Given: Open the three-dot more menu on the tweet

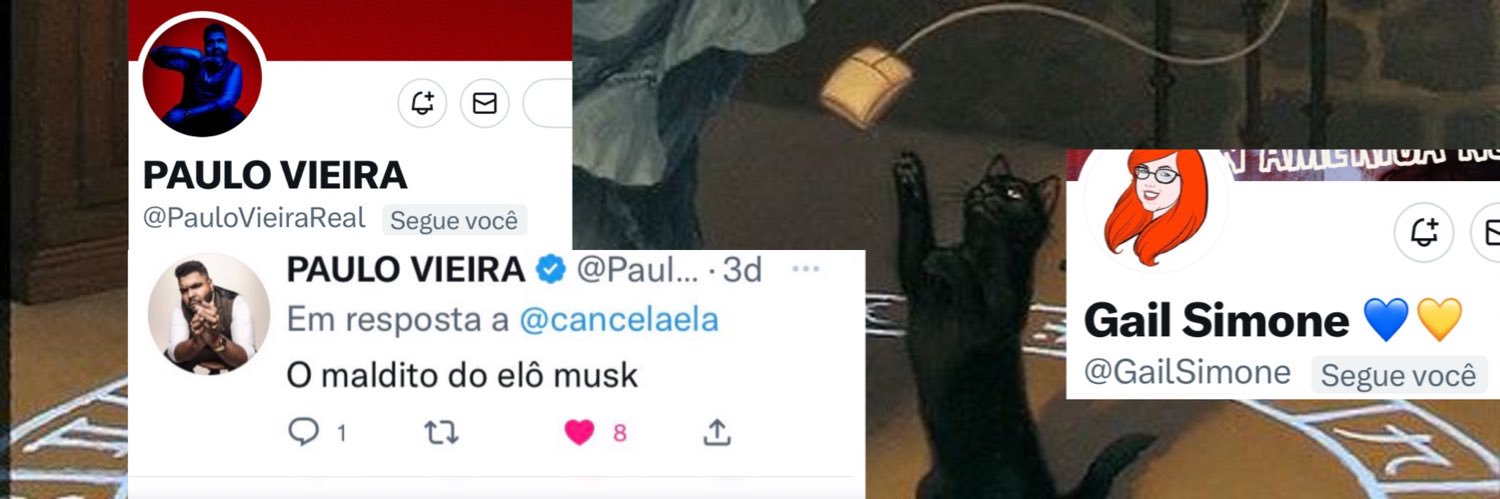Looking at the screenshot, I should [x=805, y=269].
